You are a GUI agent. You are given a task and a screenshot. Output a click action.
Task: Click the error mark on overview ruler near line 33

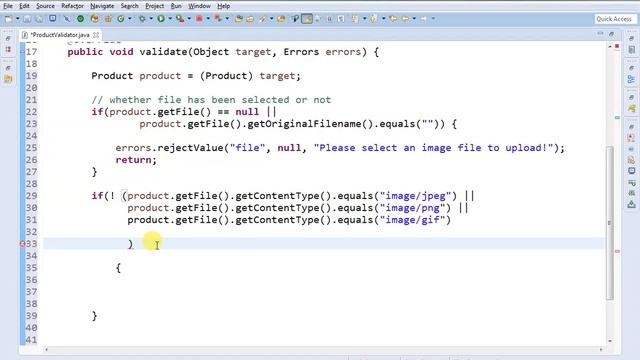(617, 251)
